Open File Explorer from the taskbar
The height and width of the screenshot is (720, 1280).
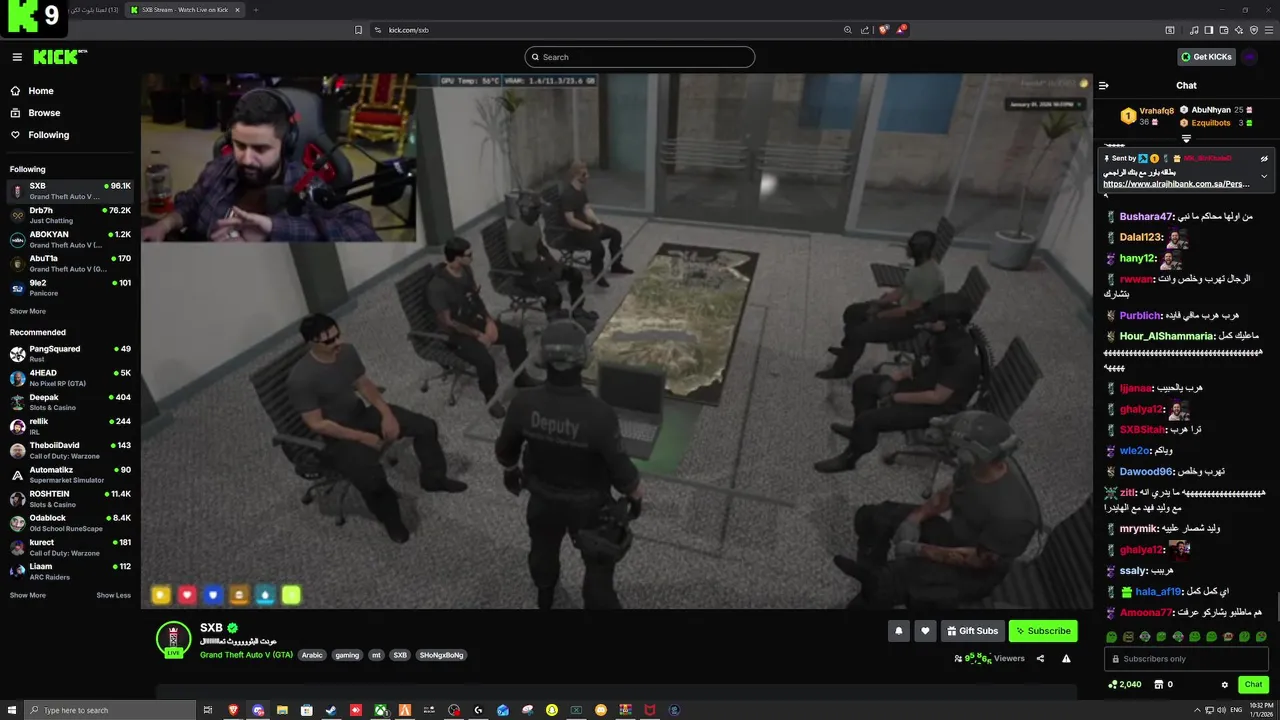click(282, 710)
